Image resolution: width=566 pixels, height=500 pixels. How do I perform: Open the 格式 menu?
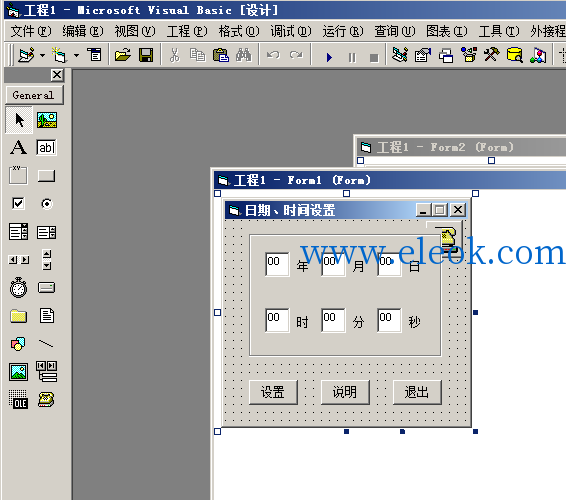point(239,31)
